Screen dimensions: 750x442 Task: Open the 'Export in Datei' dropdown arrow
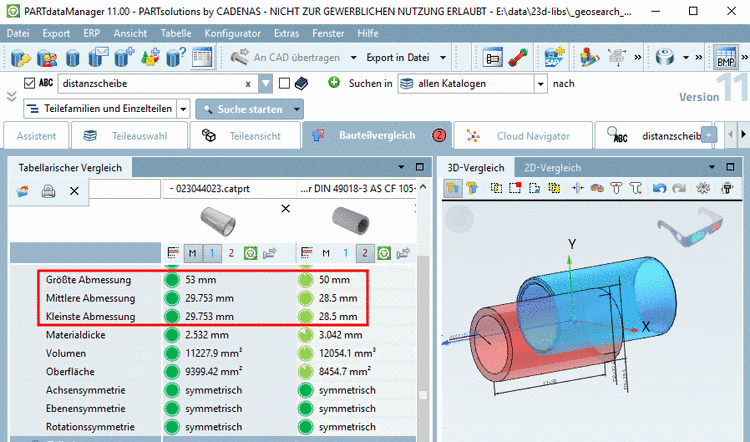(443, 57)
